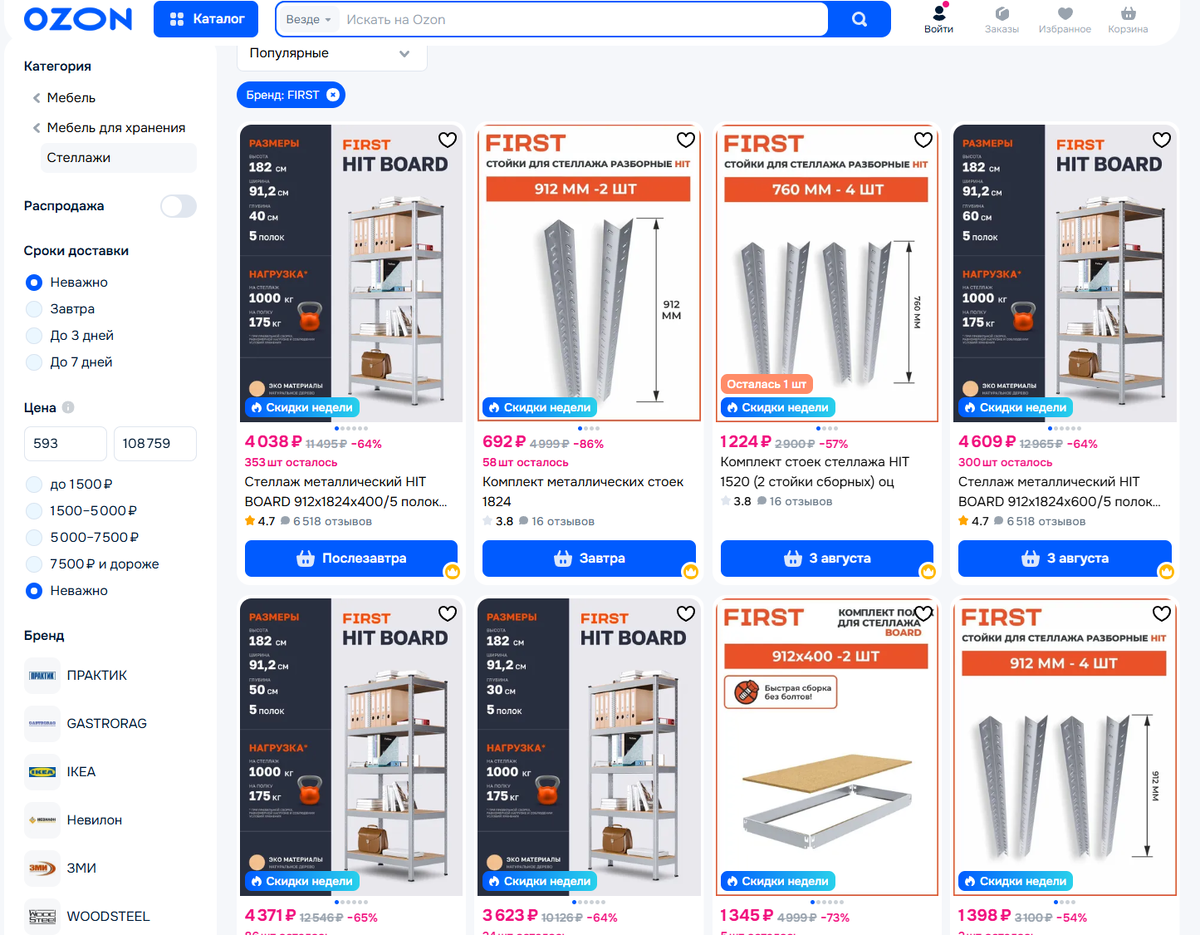
Task: Open the 912 ММ -2 ШТ product image
Action: (589, 273)
